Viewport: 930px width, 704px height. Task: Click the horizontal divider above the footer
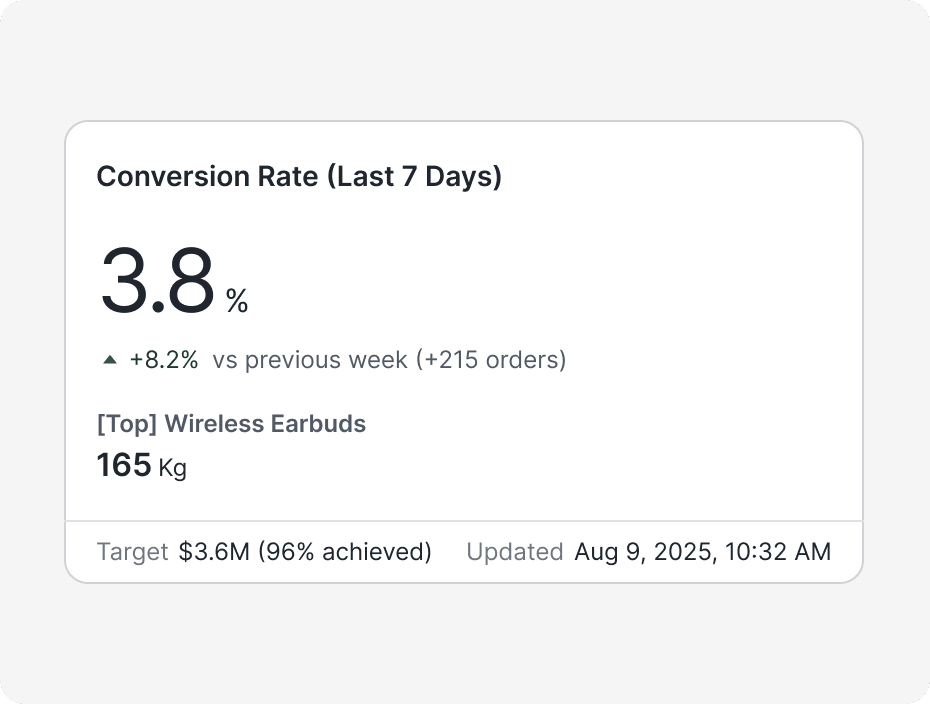(x=464, y=521)
